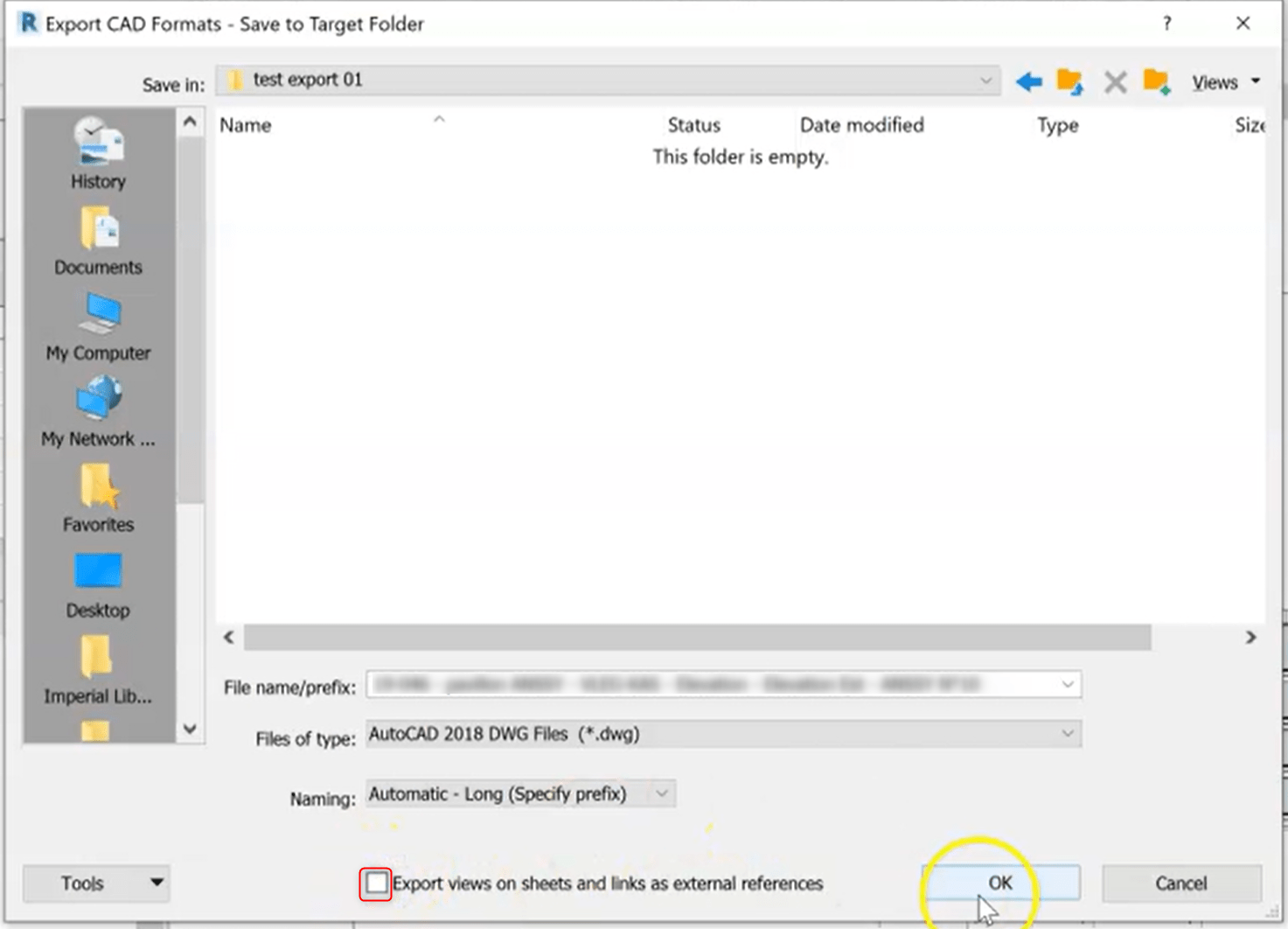The width and height of the screenshot is (1288, 929).
Task: Click the Delete X icon in toolbar
Action: [1115, 82]
